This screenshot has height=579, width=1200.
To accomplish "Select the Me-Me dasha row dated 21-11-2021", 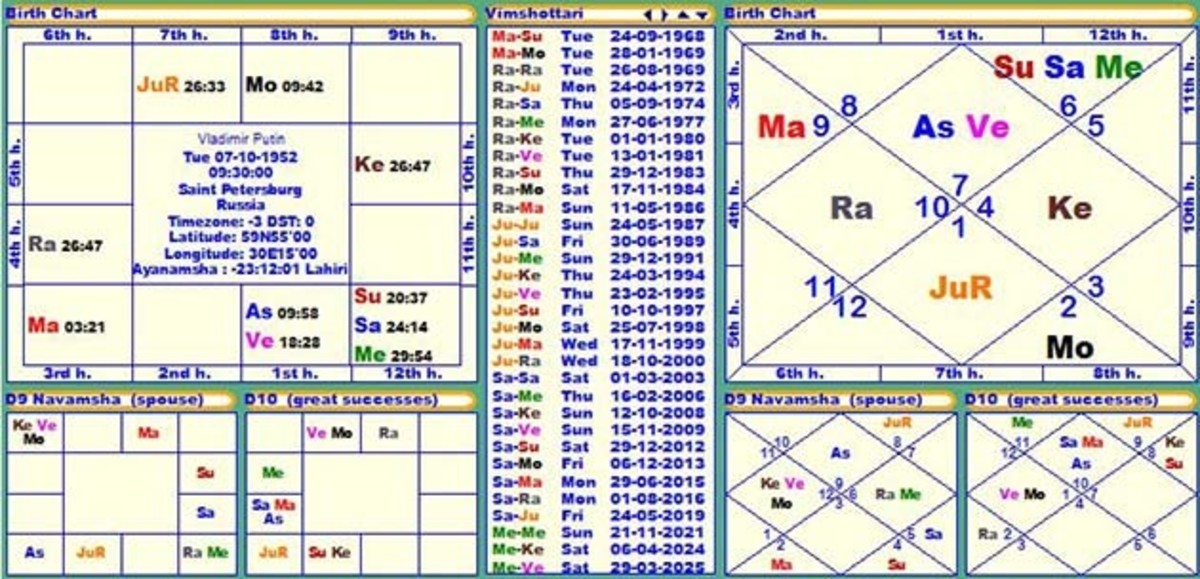I will point(560,533).
